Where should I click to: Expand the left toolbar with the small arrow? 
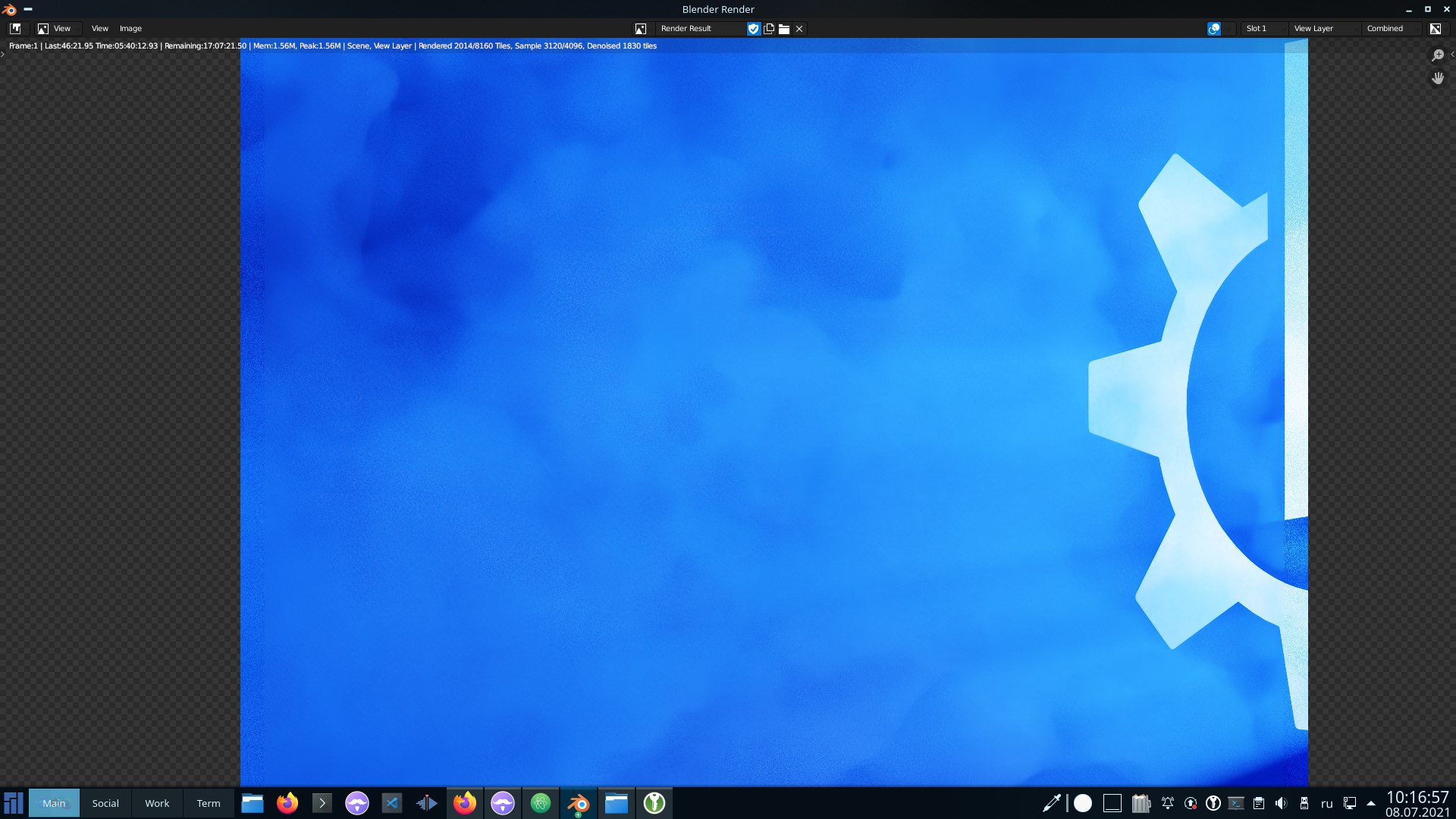3,54
